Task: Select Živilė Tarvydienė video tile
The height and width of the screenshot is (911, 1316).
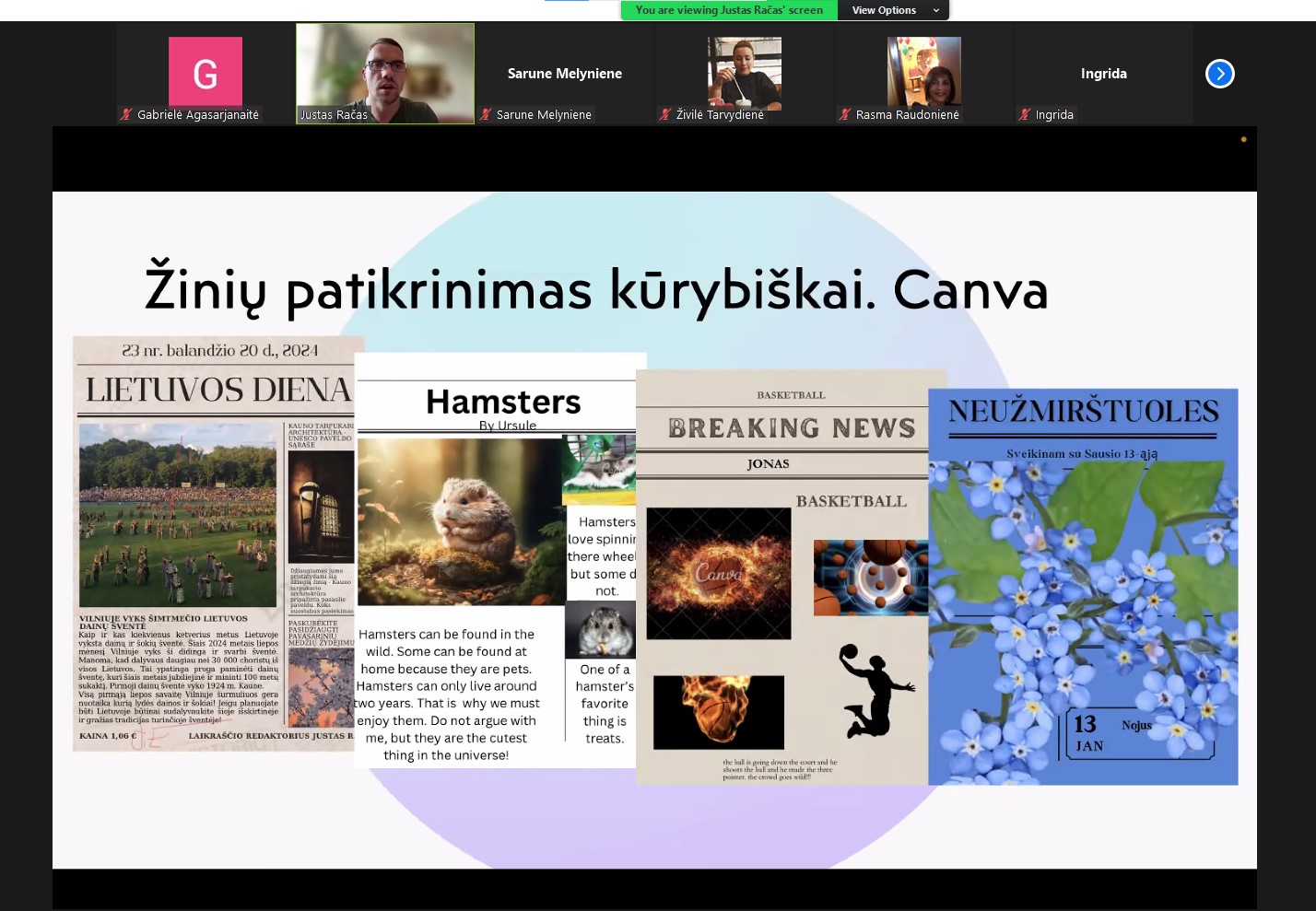Action: [x=745, y=74]
